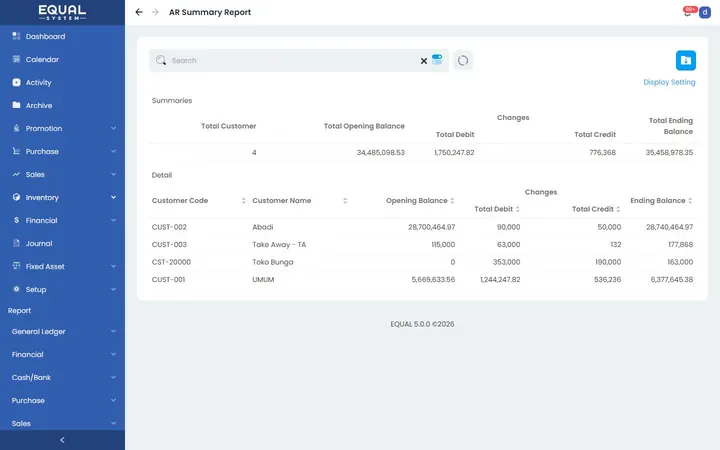Click the search magnifier icon
The height and width of the screenshot is (450, 720).
point(161,60)
